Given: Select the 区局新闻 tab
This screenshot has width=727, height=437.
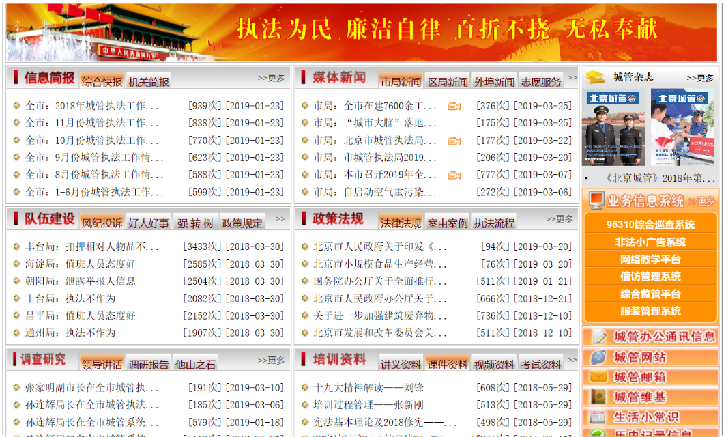Looking at the screenshot, I should pyautogui.click(x=447, y=82).
